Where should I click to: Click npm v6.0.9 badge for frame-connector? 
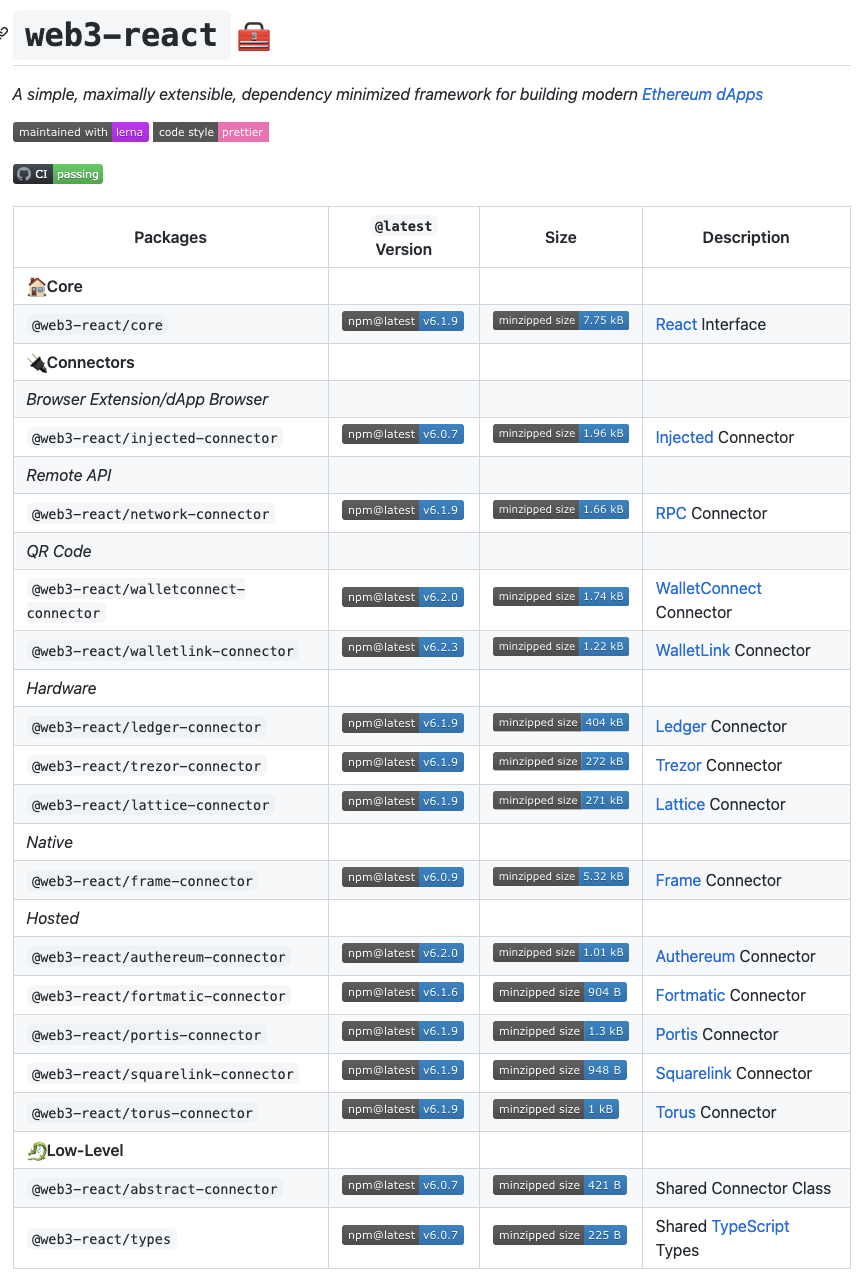[403, 877]
